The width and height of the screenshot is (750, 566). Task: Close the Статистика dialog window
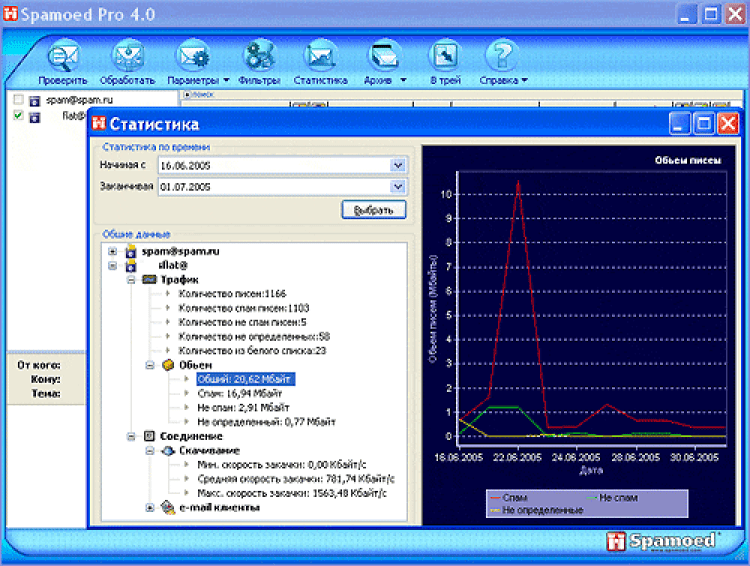(x=727, y=124)
